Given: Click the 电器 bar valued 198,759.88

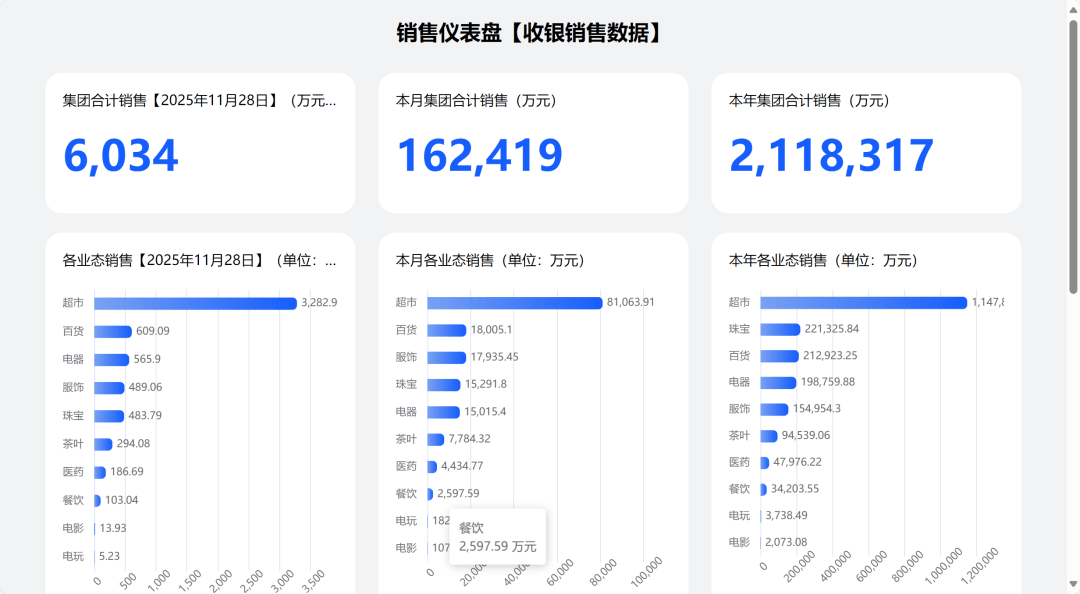Looking at the screenshot, I should click(x=778, y=382).
